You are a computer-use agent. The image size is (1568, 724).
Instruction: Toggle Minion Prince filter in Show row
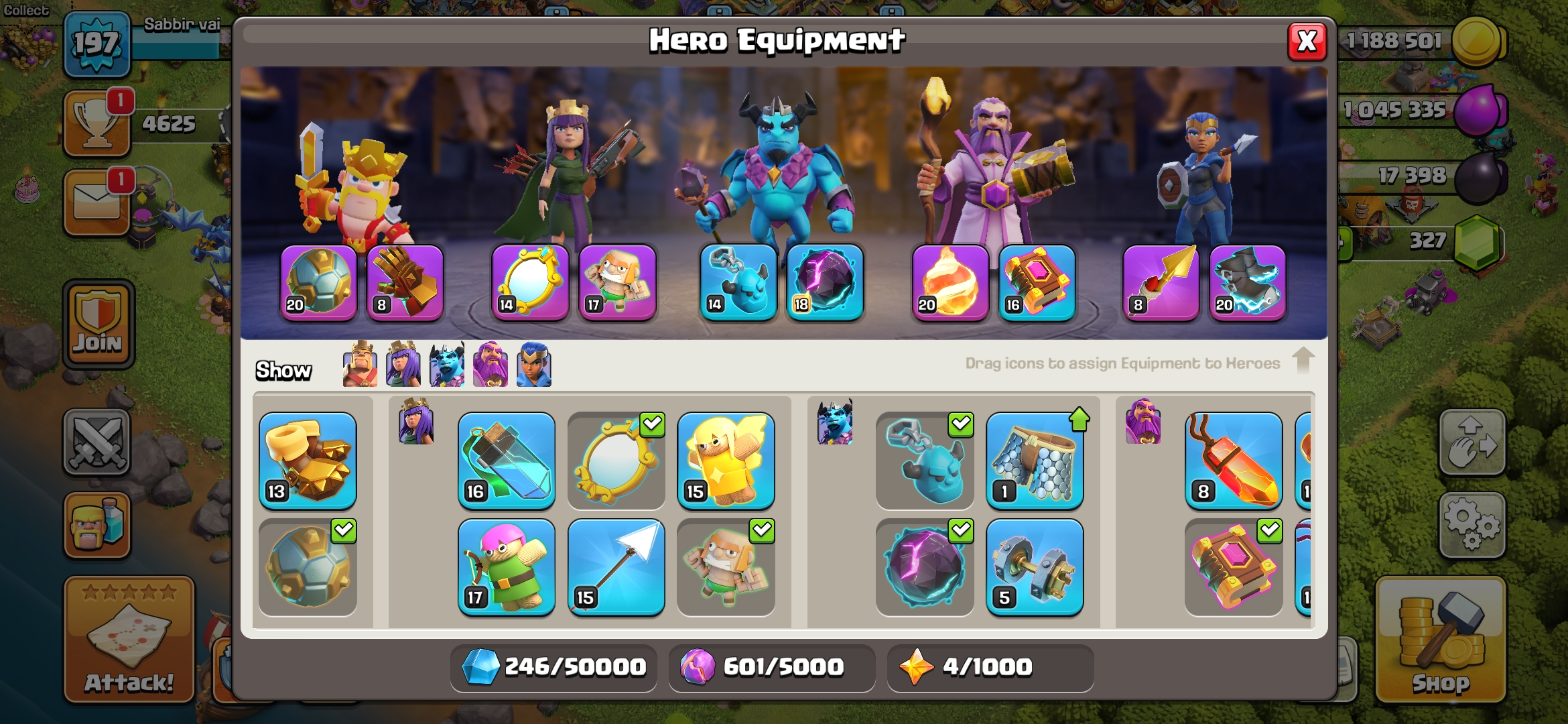click(447, 364)
